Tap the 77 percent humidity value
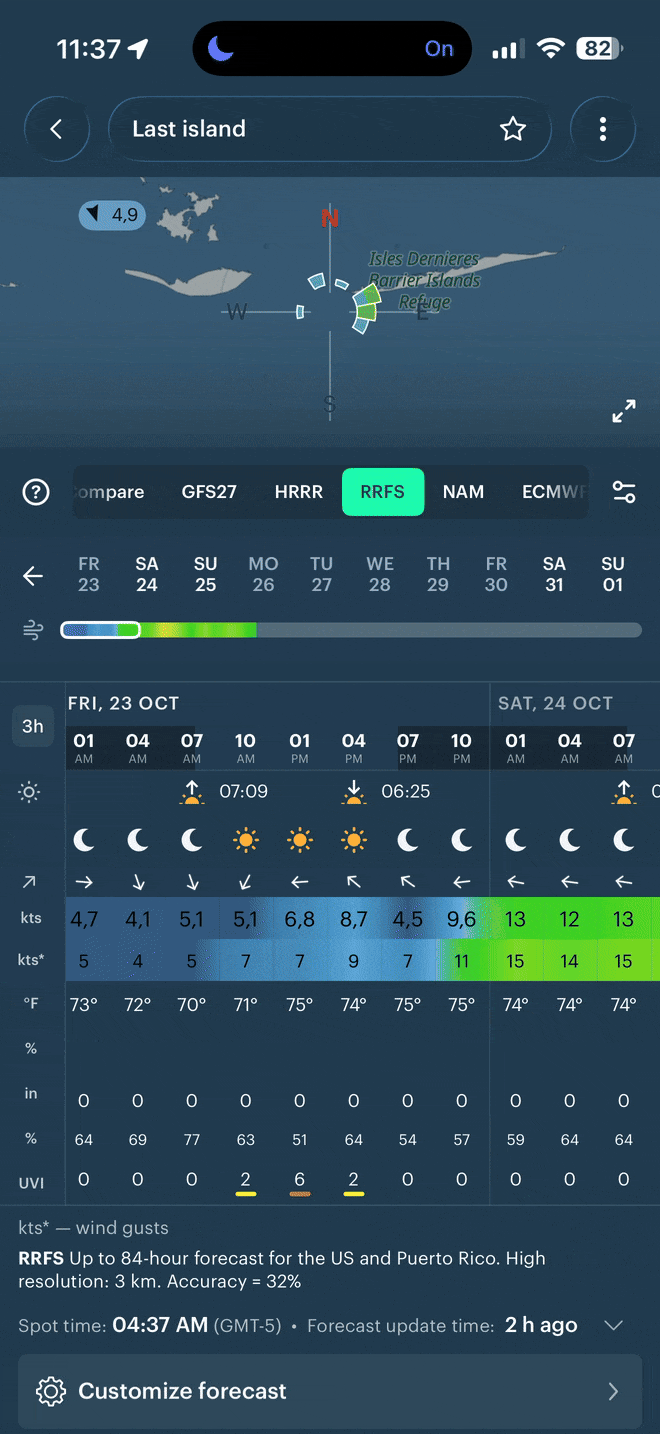The image size is (660, 1434). pos(192,1140)
